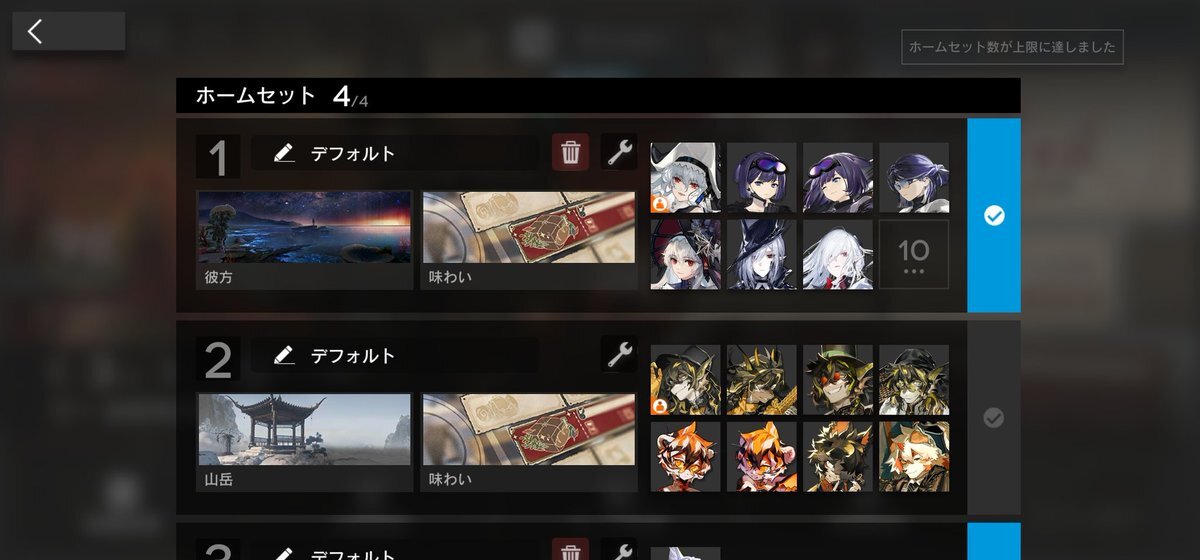Rename set 1 via the pencil icon
Screen dimensions: 1200x560
[284, 153]
